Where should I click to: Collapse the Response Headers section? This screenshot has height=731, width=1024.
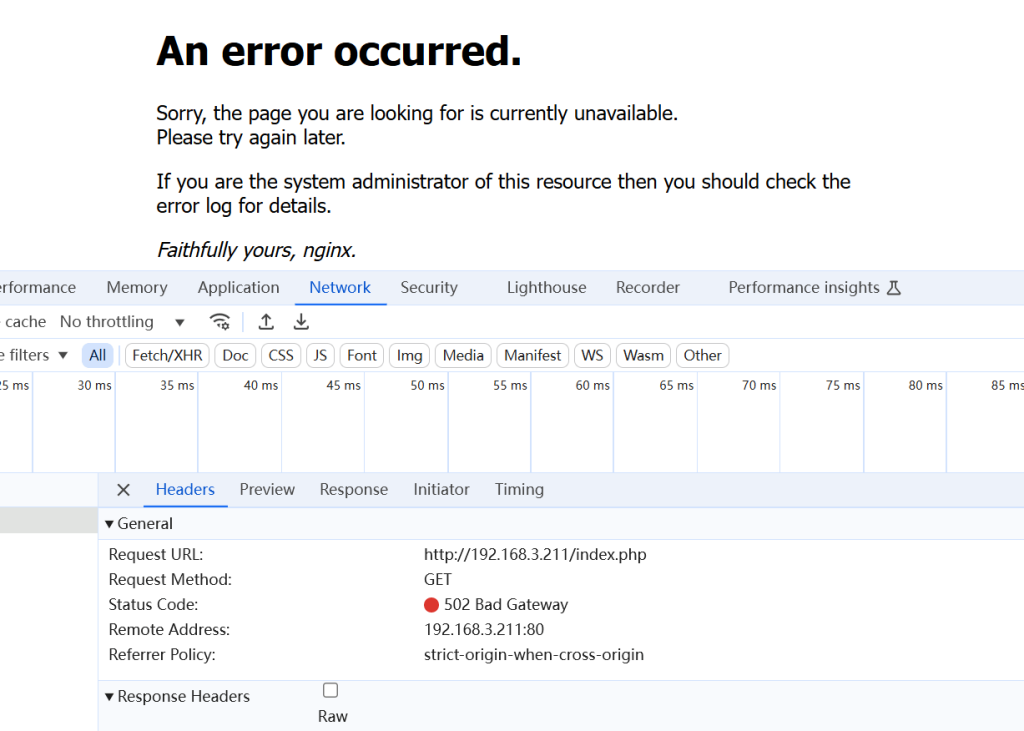pos(110,696)
